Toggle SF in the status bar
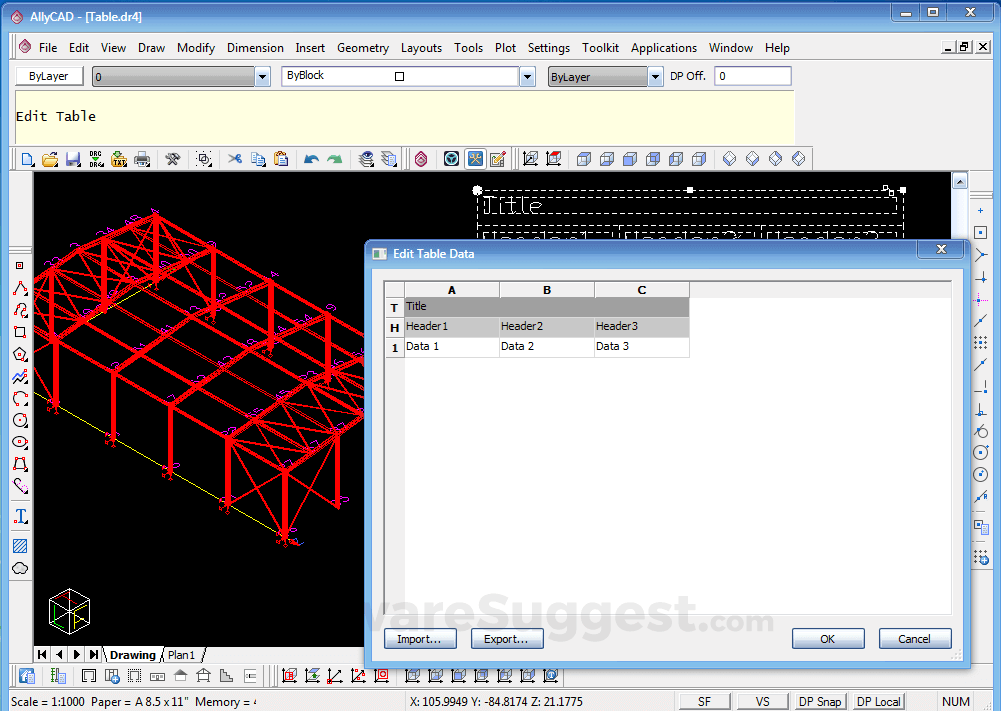 click(704, 700)
